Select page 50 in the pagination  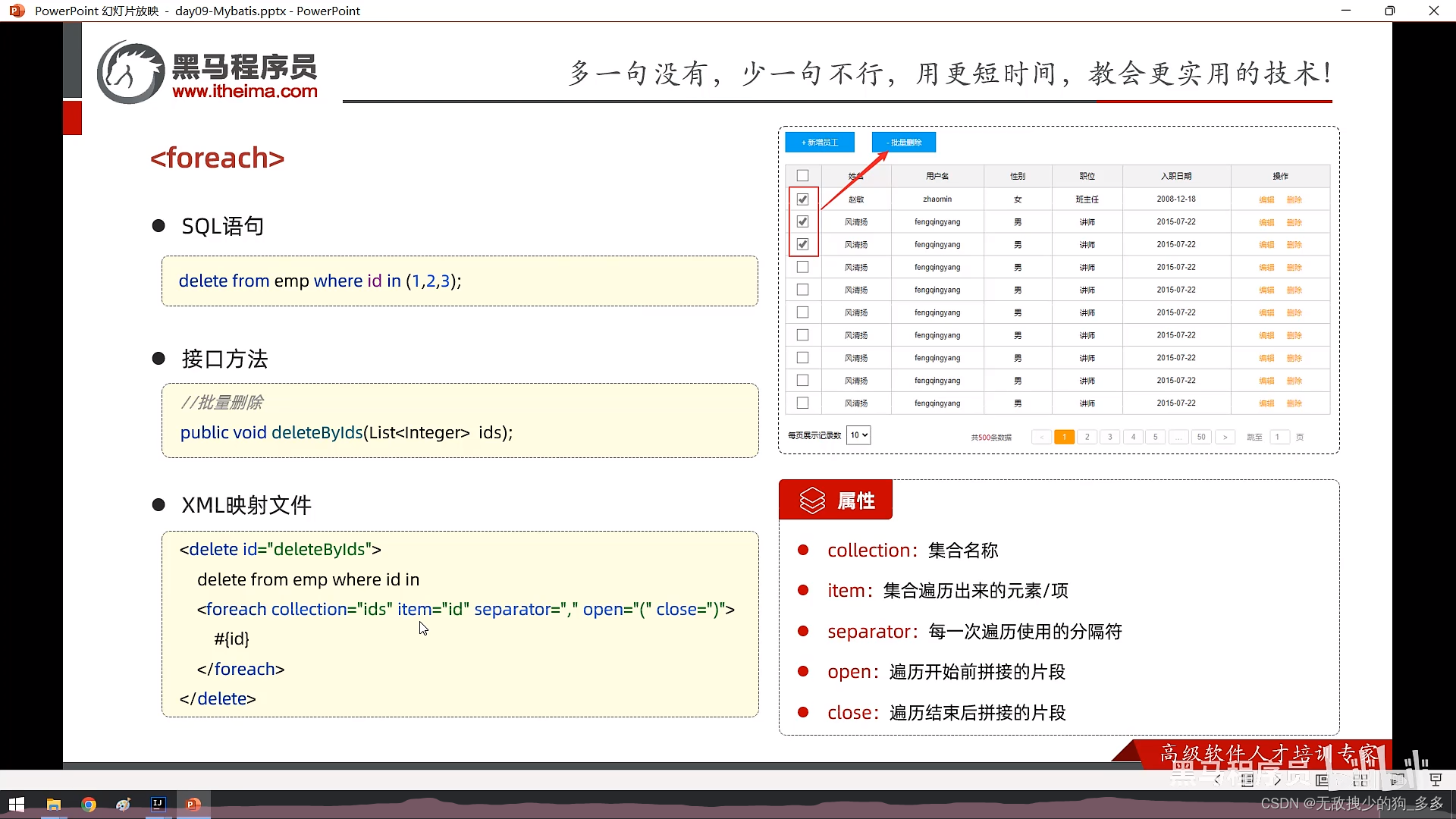[1201, 437]
